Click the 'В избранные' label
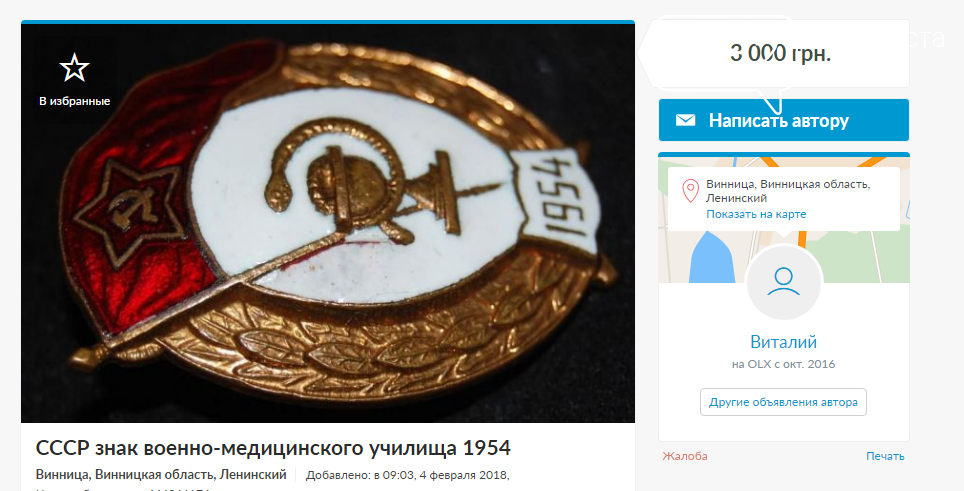Screen dimensions: 964x491 tap(74, 101)
